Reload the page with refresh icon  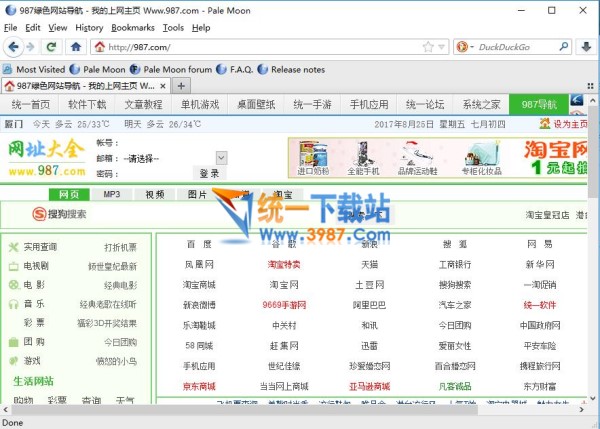(51, 47)
